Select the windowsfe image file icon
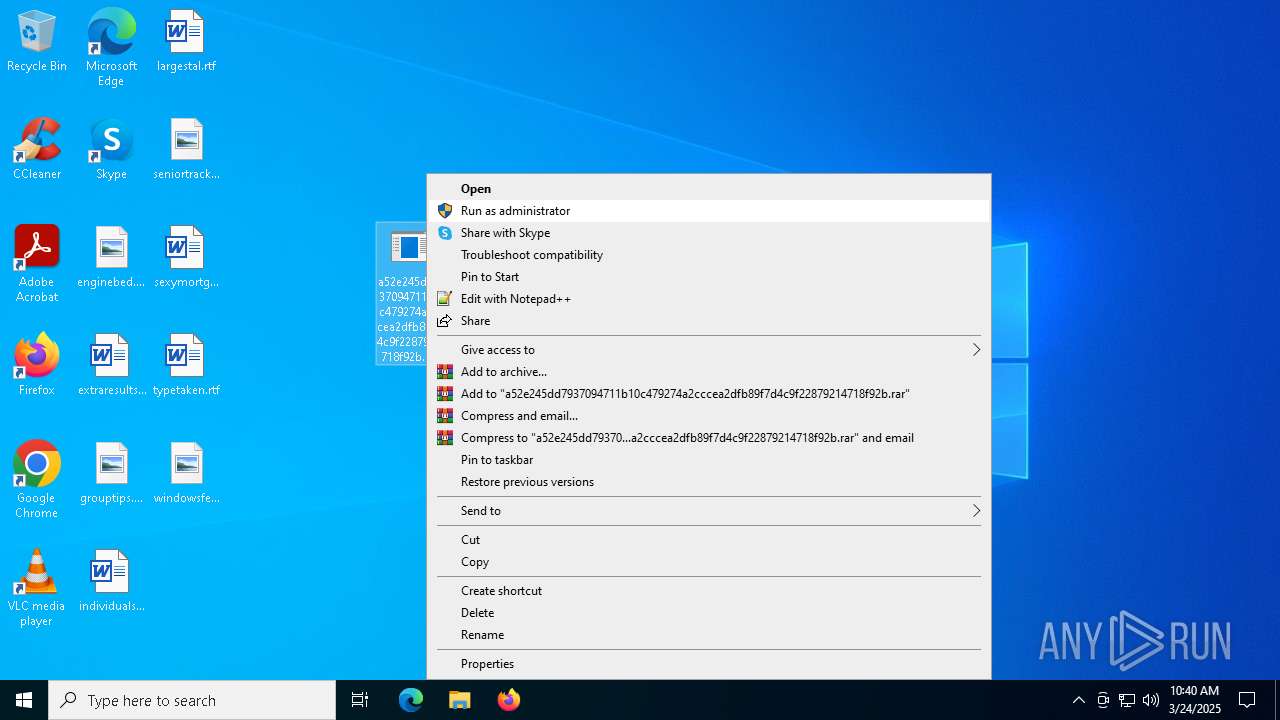1280x720 pixels. click(186, 474)
